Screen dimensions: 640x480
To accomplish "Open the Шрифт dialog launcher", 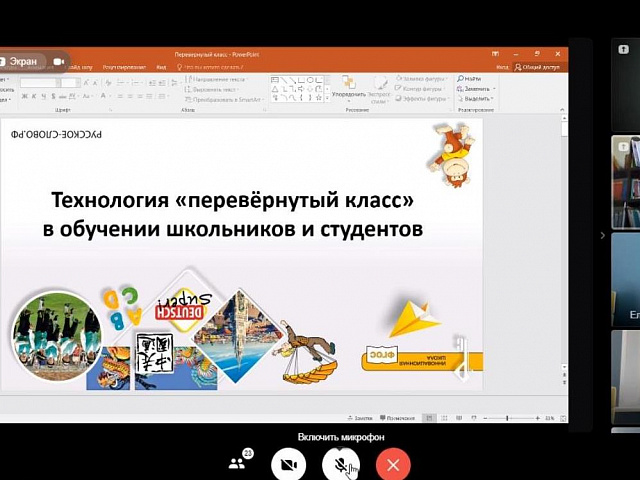I will click(x=110, y=110).
